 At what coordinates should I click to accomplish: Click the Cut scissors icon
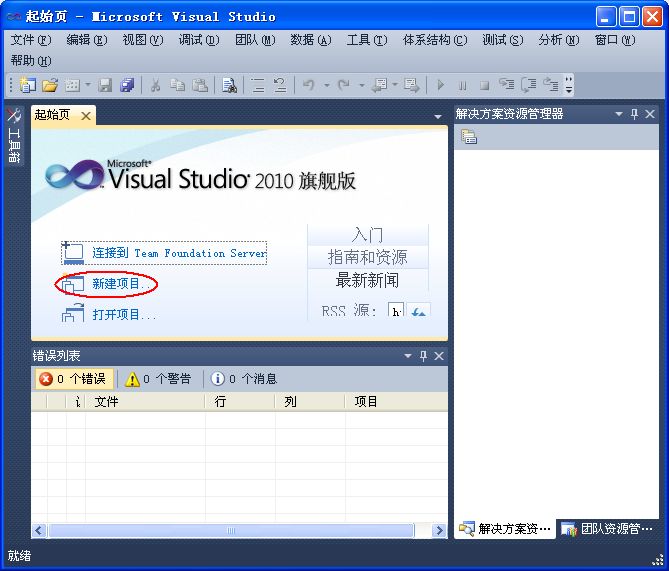click(x=155, y=85)
